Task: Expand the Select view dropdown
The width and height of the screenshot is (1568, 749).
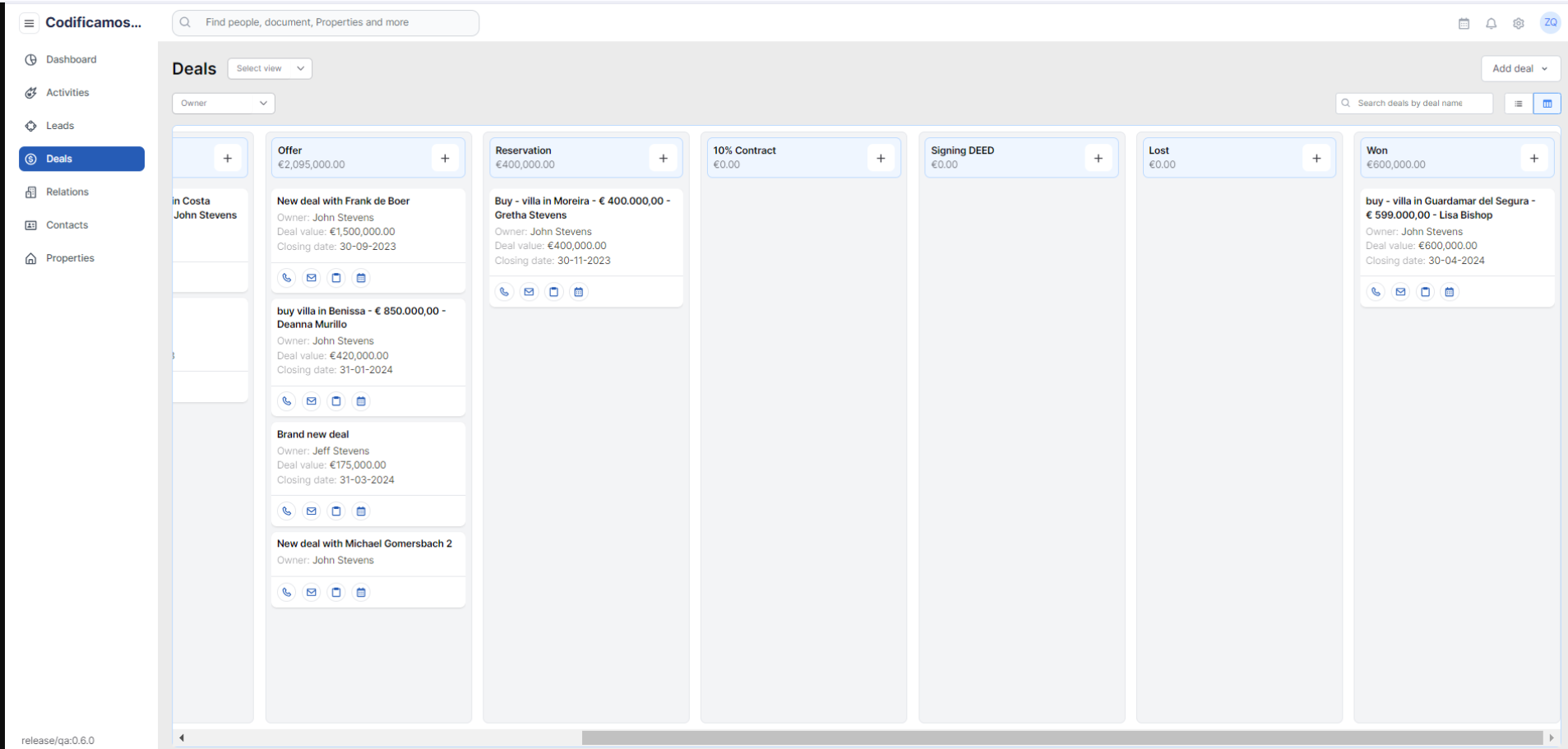Action: [270, 68]
